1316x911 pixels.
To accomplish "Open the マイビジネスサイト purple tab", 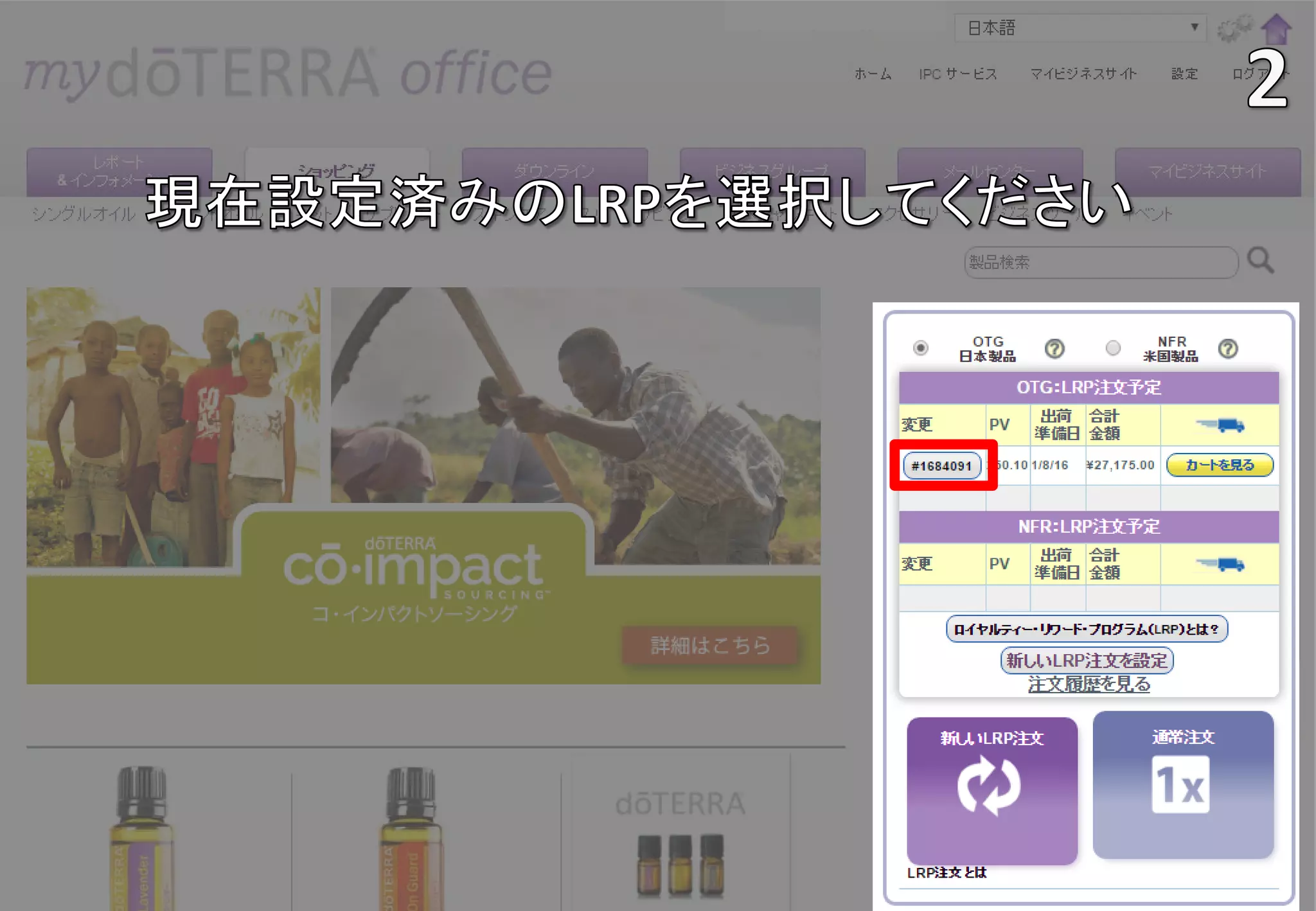I will (x=1207, y=171).
